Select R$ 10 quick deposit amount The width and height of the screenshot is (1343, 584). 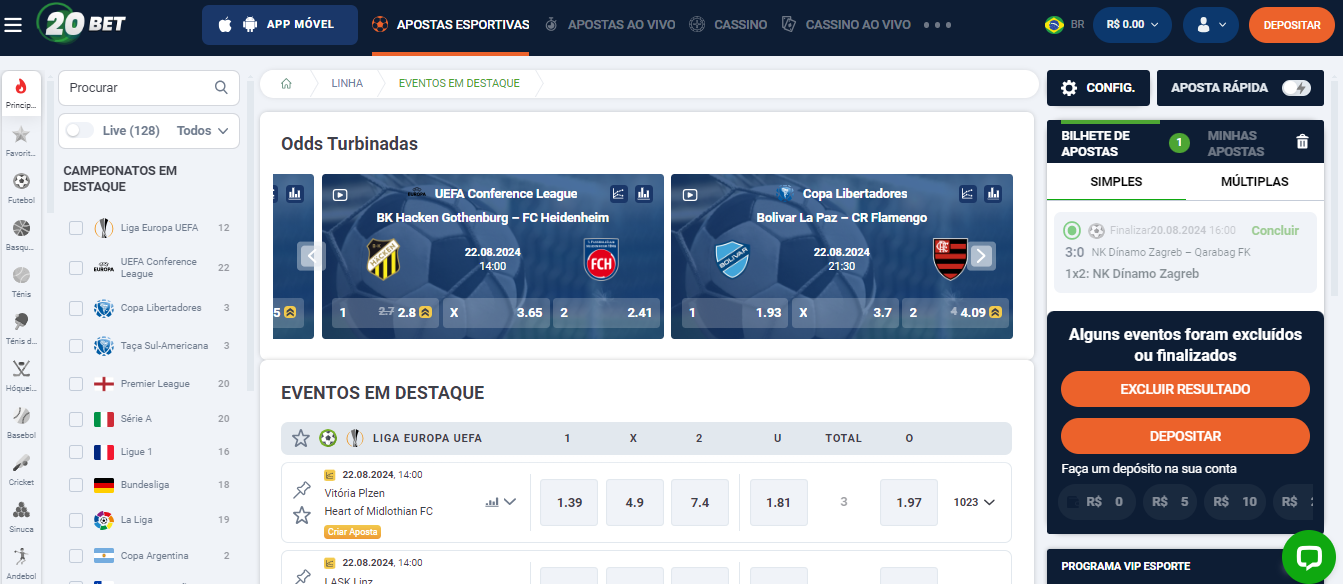tap(1234, 502)
